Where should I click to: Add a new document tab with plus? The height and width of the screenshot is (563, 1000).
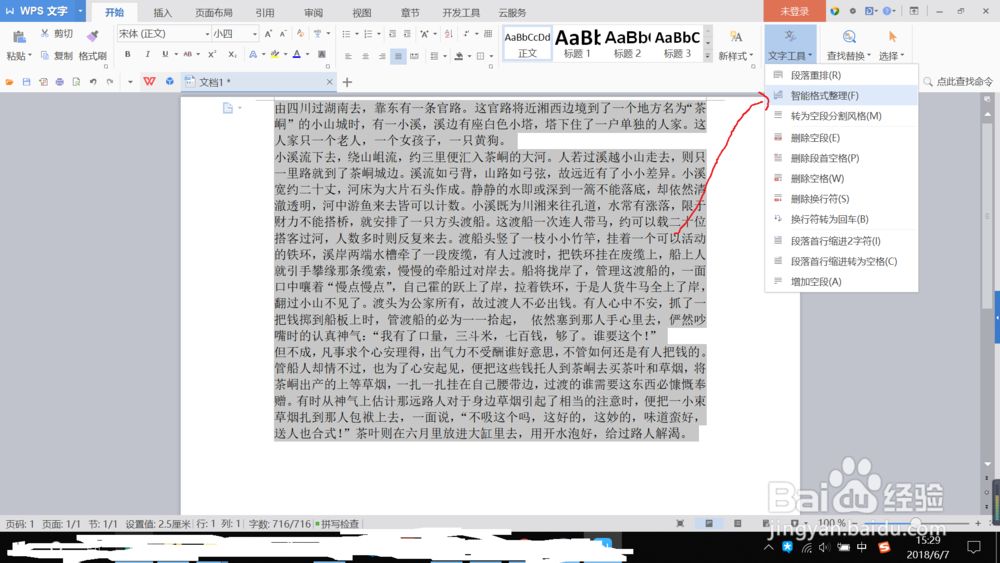(x=348, y=82)
